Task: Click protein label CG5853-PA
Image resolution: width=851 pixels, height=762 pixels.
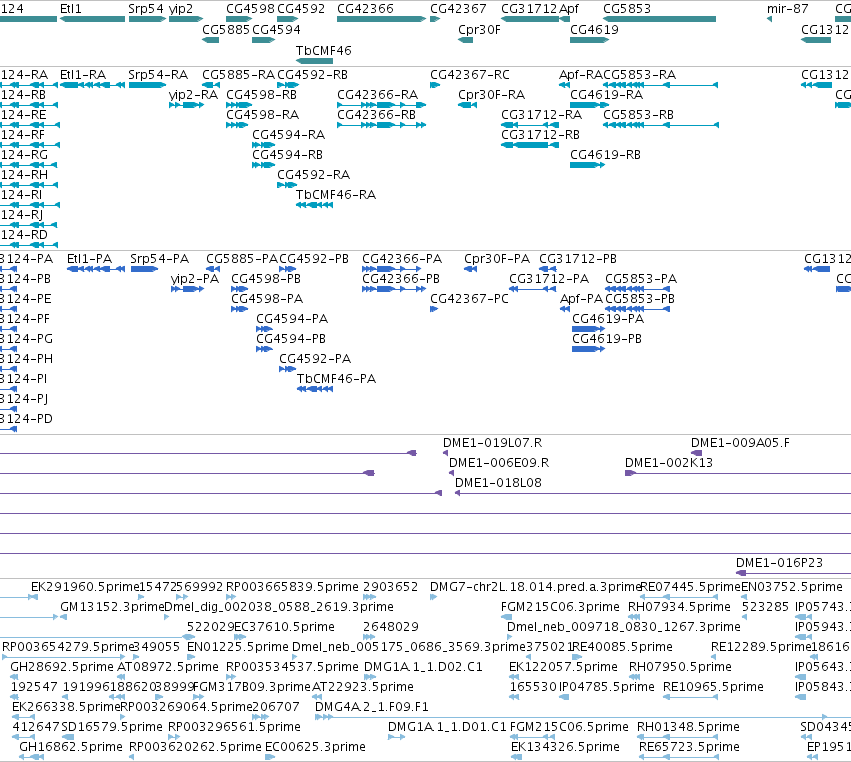Action: click(x=641, y=279)
